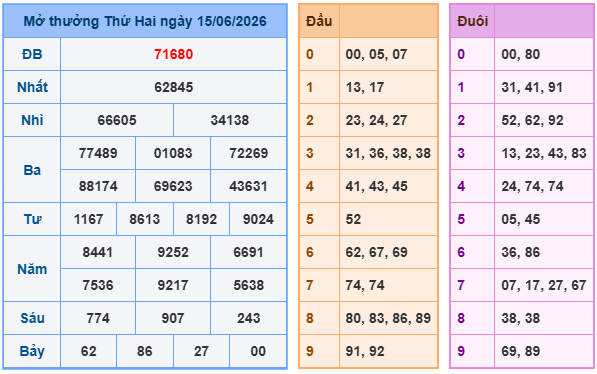Viewport: 597px width, 374px height.
Task: Select the Tư prize number 8613
Action: click(x=145, y=219)
